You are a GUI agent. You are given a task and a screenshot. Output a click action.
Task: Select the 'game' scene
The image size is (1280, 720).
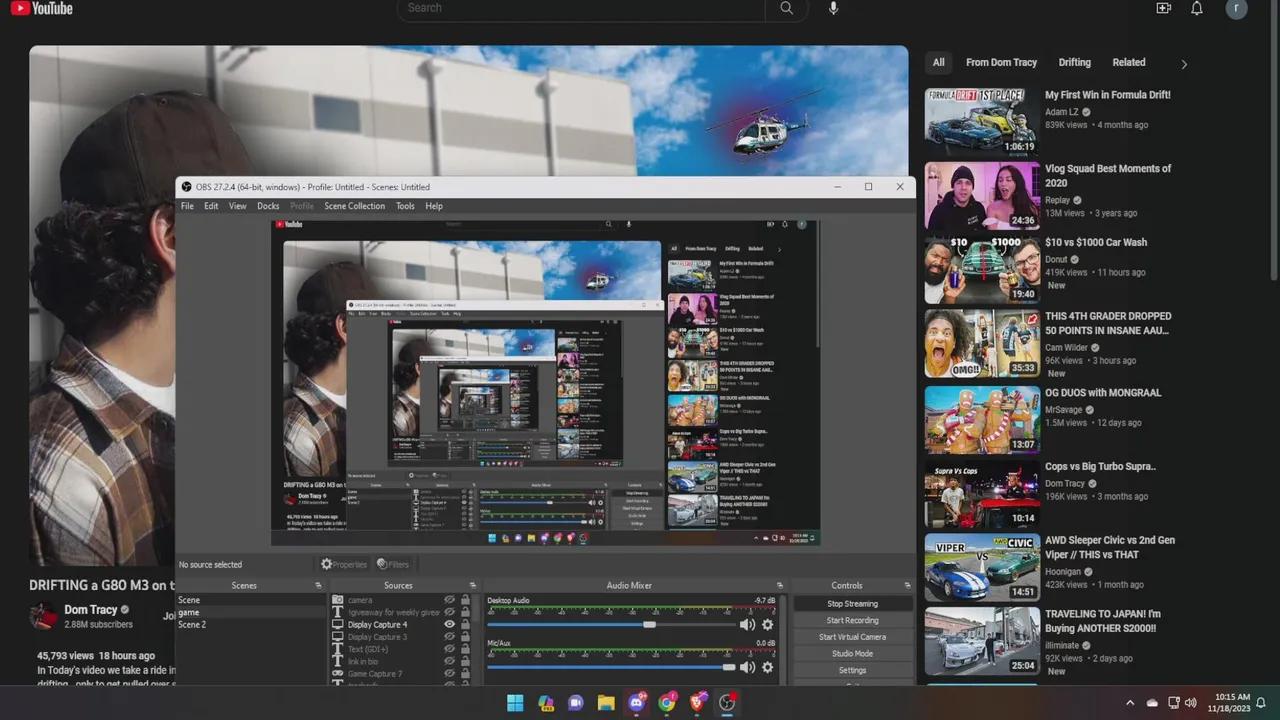(251, 612)
